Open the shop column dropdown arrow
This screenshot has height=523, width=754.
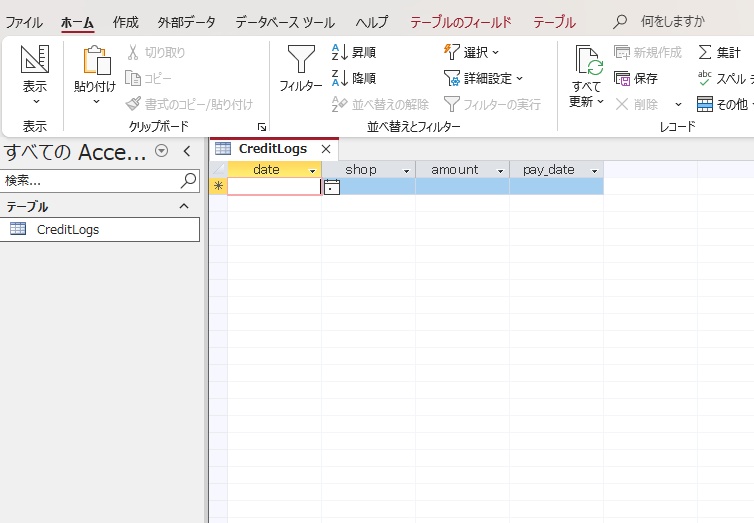click(x=406, y=171)
